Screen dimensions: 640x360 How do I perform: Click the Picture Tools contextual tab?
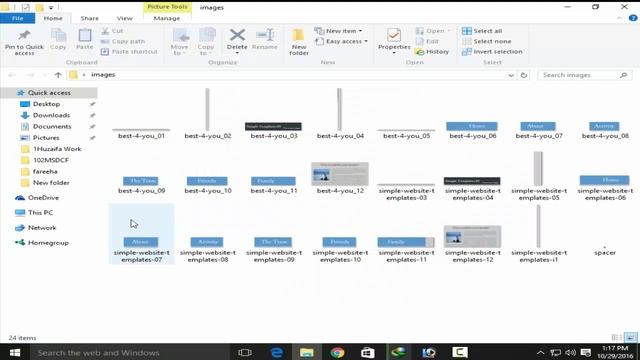point(167,7)
